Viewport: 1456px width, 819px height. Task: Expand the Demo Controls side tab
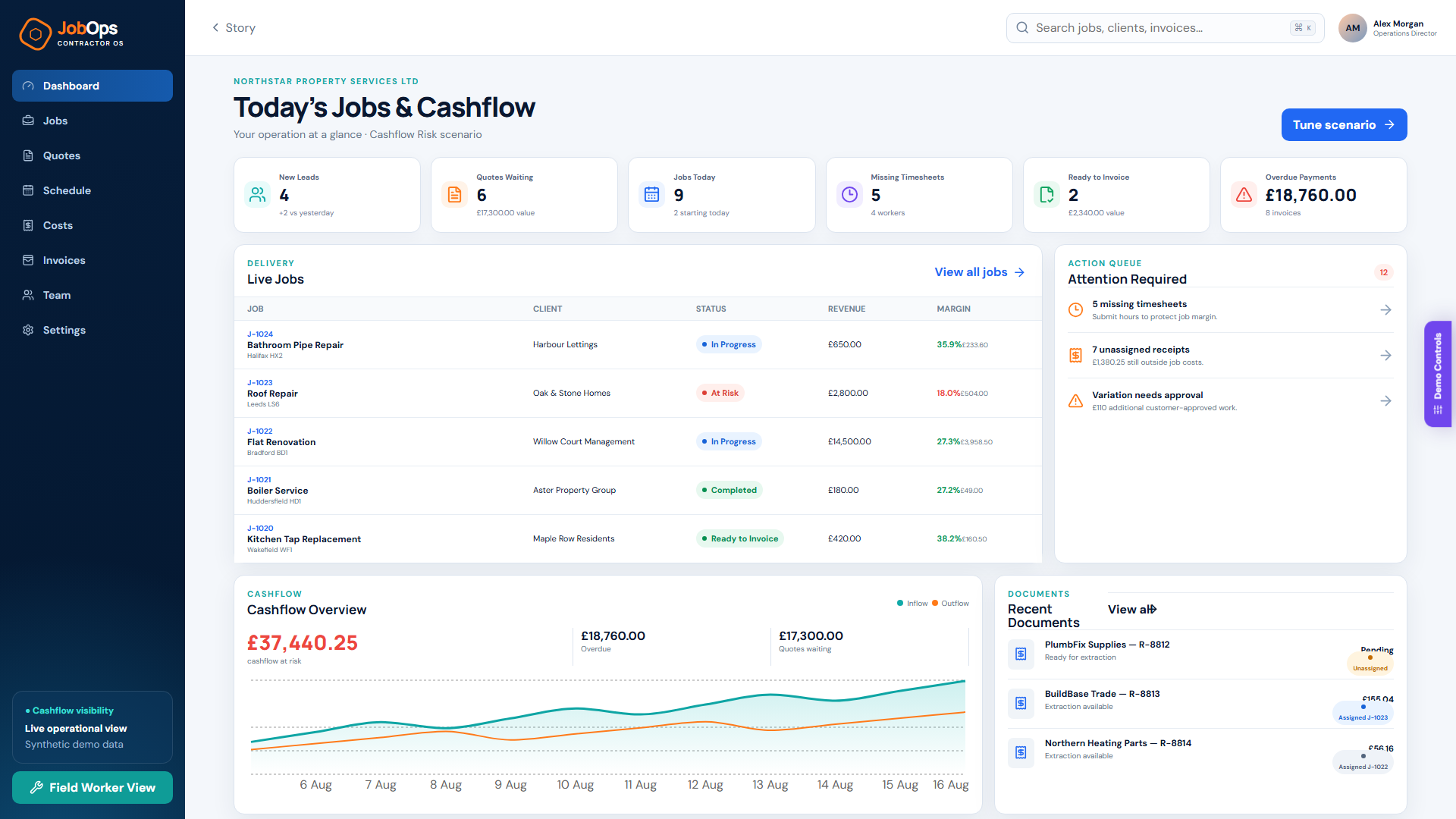point(1438,374)
